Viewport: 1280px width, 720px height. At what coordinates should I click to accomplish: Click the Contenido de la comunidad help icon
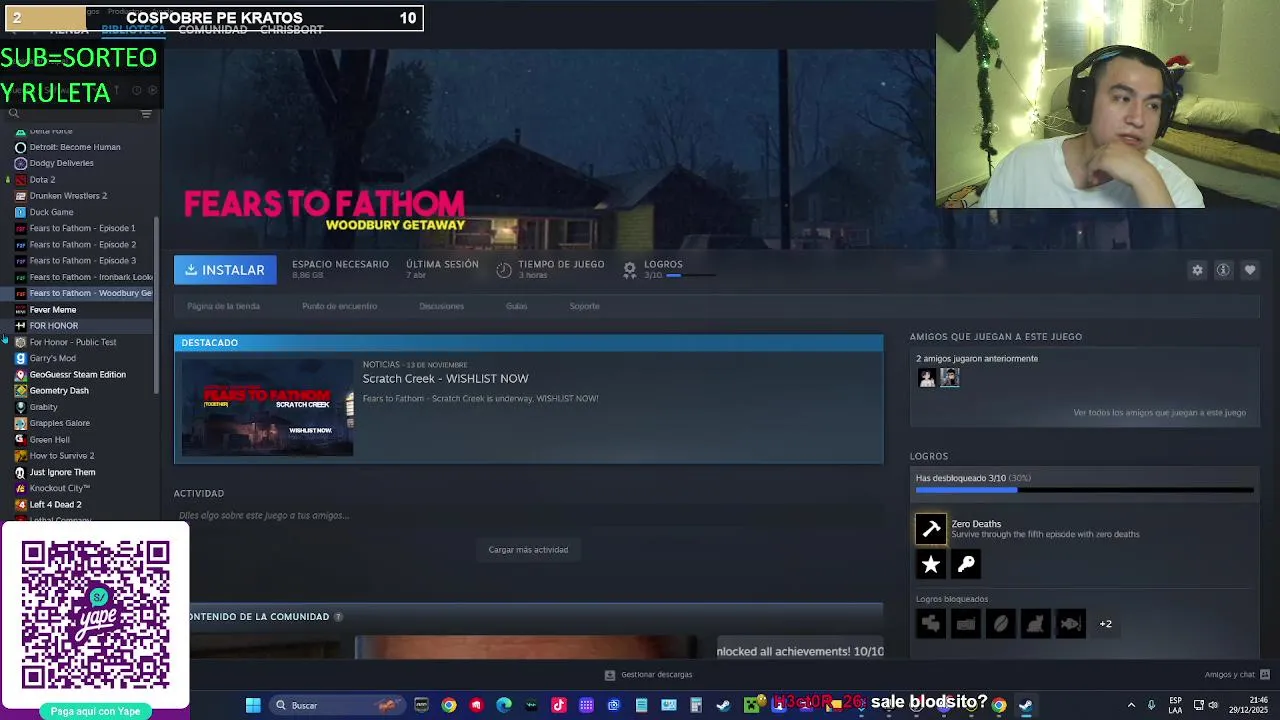click(x=338, y=617)
